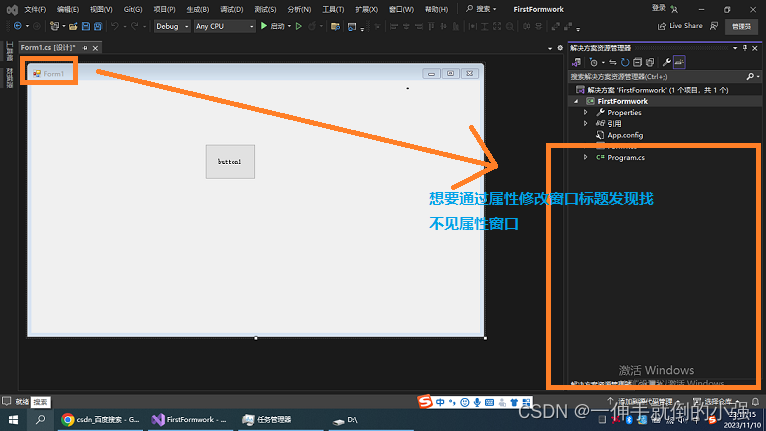Viewport: 766px width, 431px height.
Task: Toggle auto-hide pin for Solution Explorer
Action: click(745, 48)
